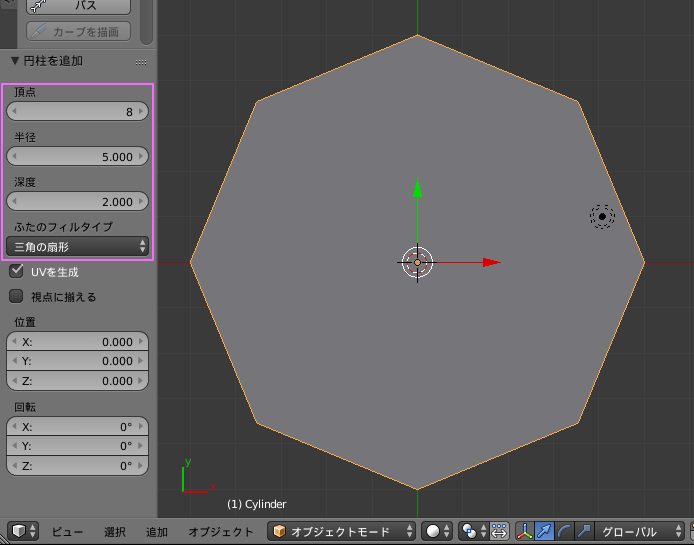Open the オブジェクト menu
The height and width of the screenshot is (545, 694).
click(220, 531)
